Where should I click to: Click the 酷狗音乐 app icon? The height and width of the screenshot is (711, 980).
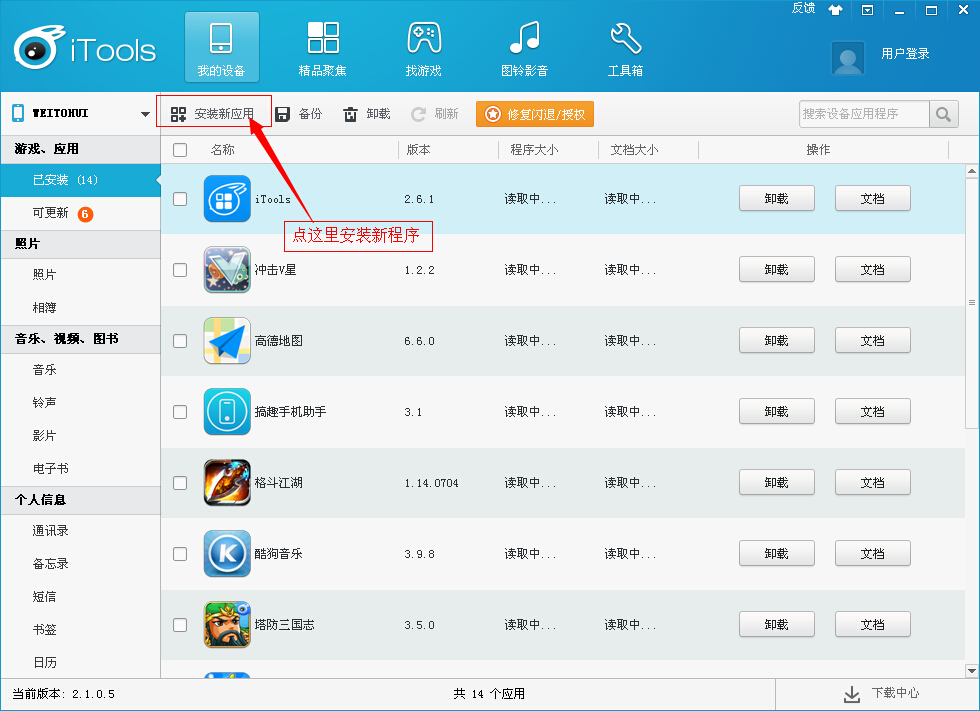click(x=227, y=554)
